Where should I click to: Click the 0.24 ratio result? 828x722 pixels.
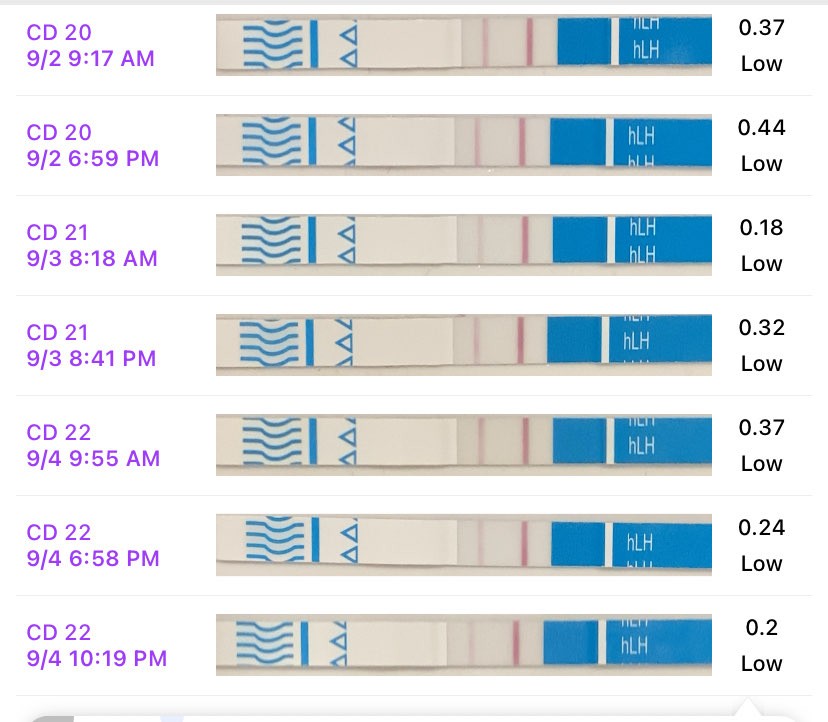(x=761, y=527)
